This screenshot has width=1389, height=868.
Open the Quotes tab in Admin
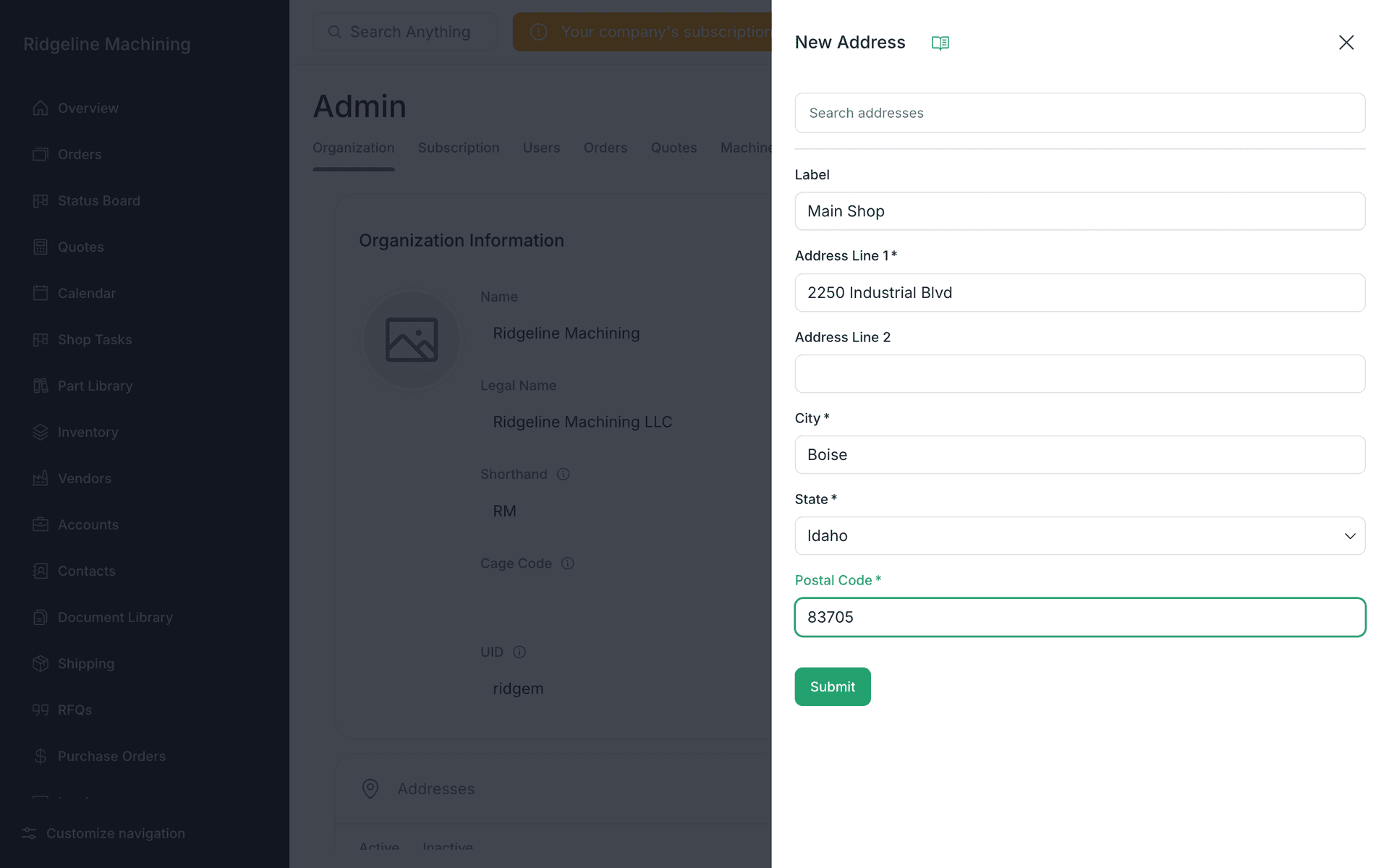[x=674, y=148]
